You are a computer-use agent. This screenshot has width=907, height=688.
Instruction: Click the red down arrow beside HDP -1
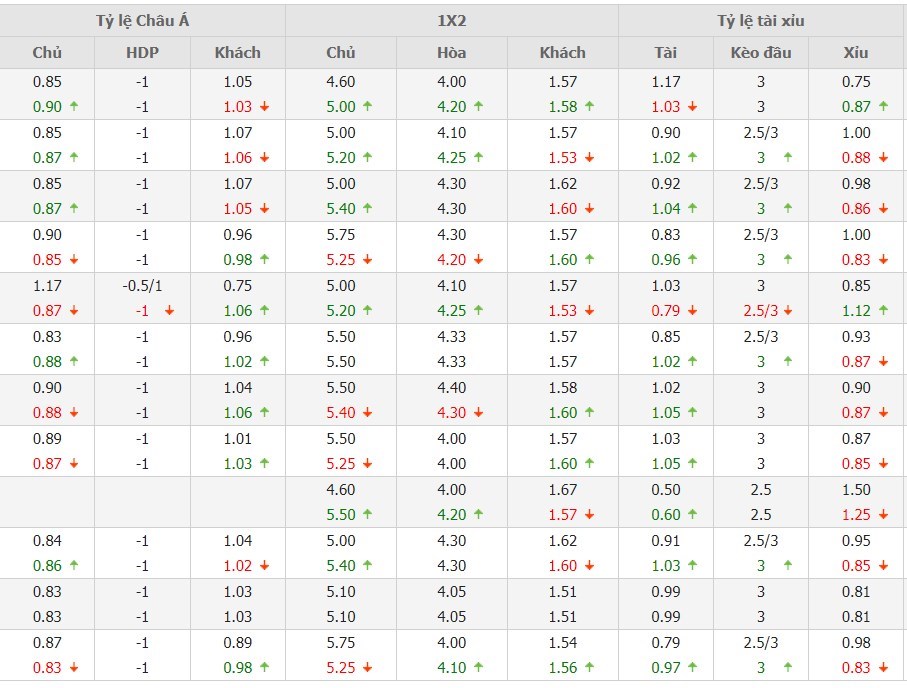tap(169, 311)
